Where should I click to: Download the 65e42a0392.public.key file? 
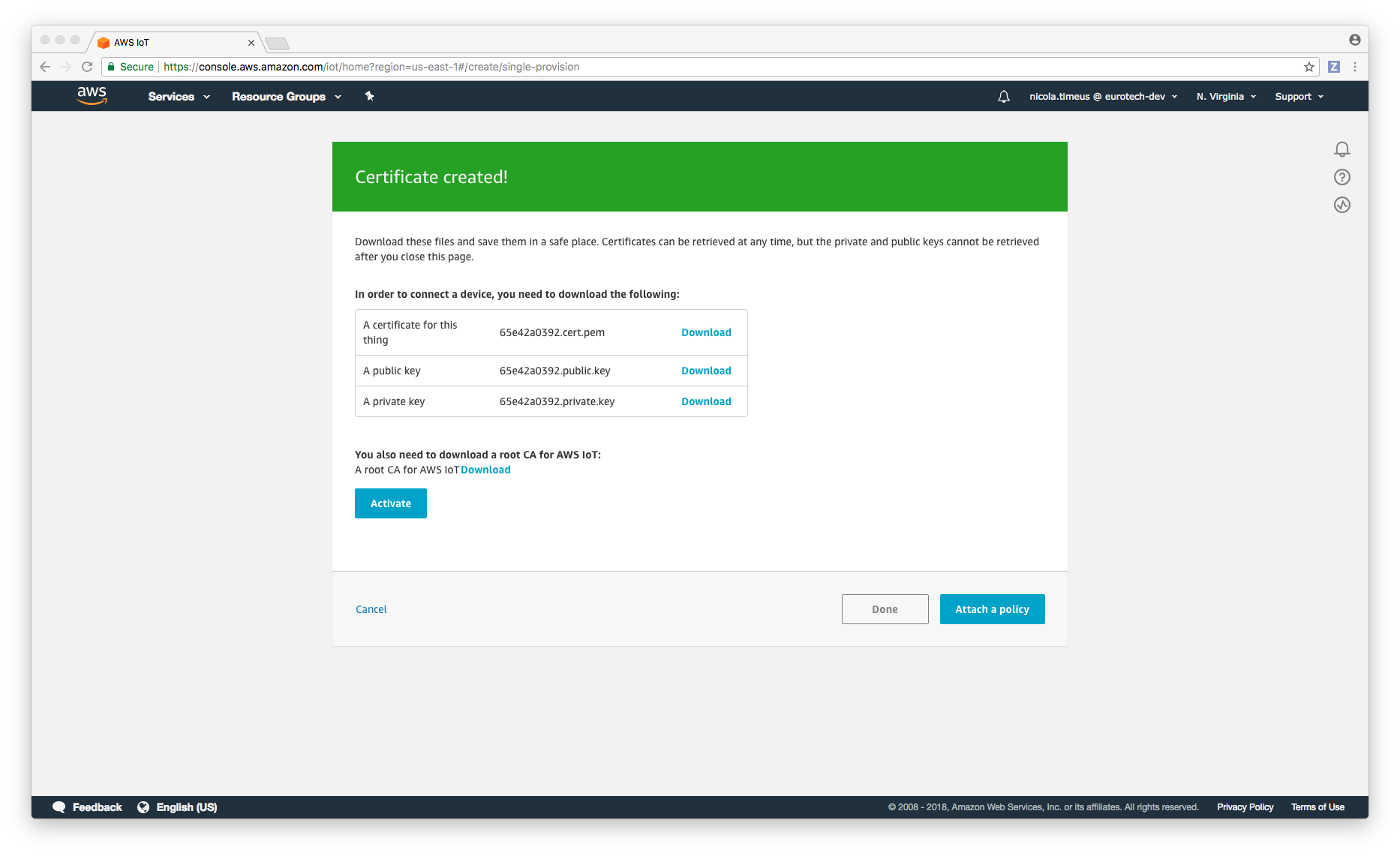[706, 371]
